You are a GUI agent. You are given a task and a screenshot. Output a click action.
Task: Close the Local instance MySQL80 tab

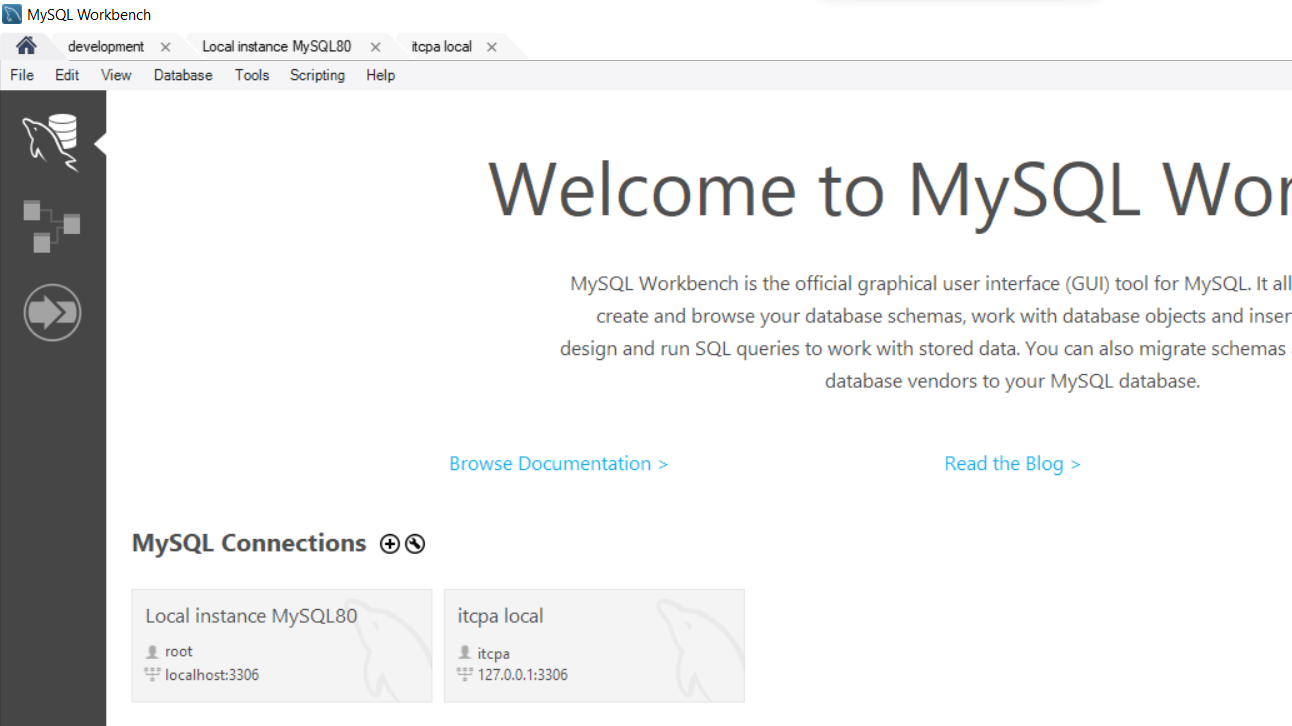click(376, 47)
